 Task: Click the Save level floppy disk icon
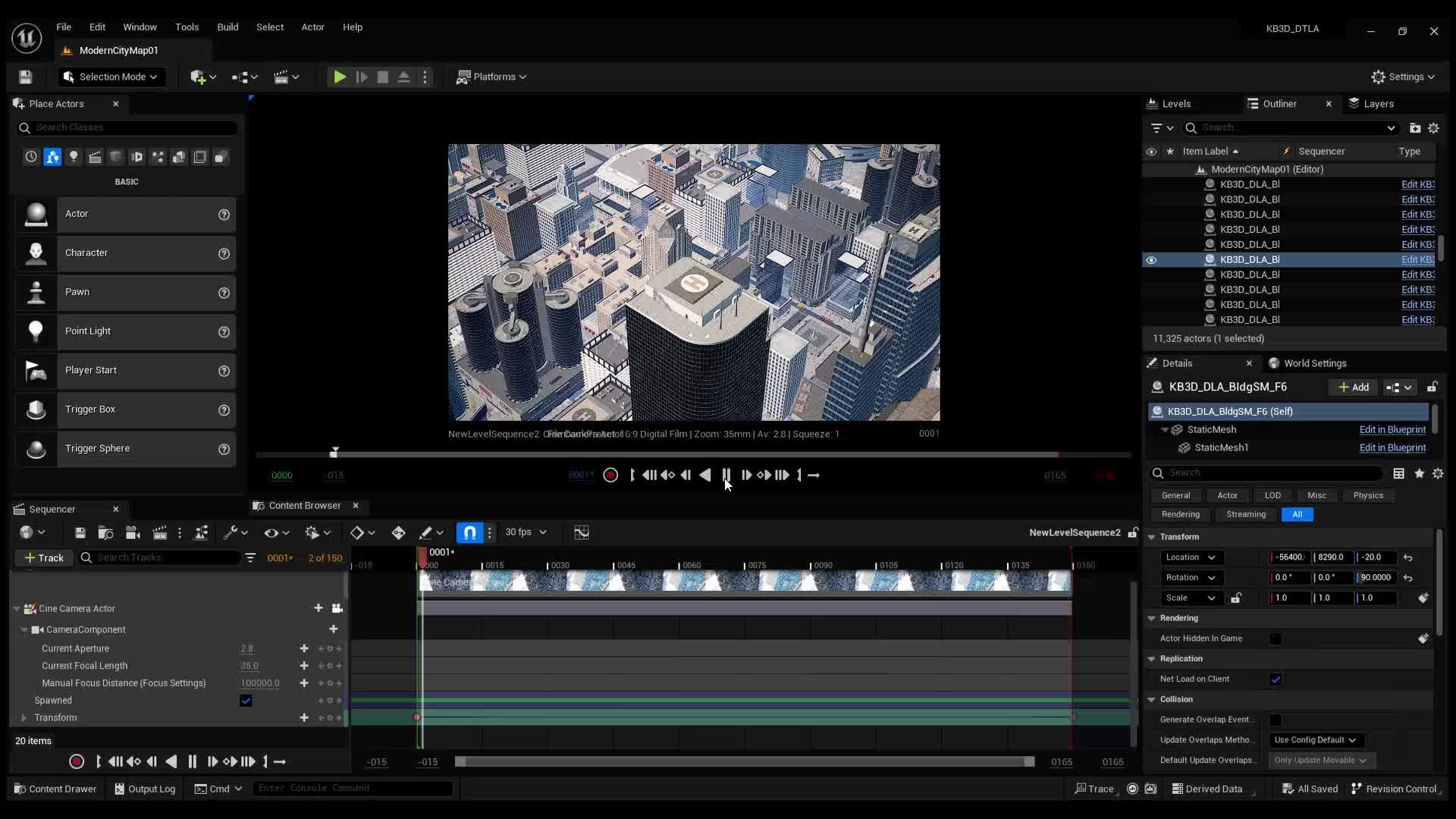point(25,77)
